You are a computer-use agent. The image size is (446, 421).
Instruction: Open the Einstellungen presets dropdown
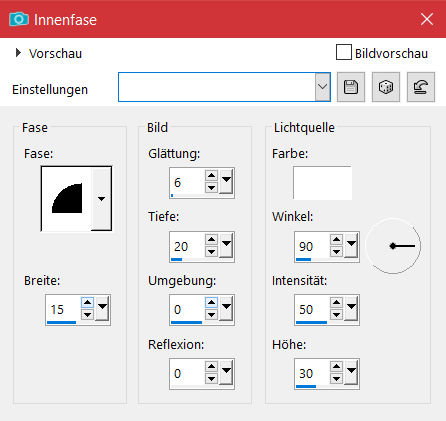322,87
